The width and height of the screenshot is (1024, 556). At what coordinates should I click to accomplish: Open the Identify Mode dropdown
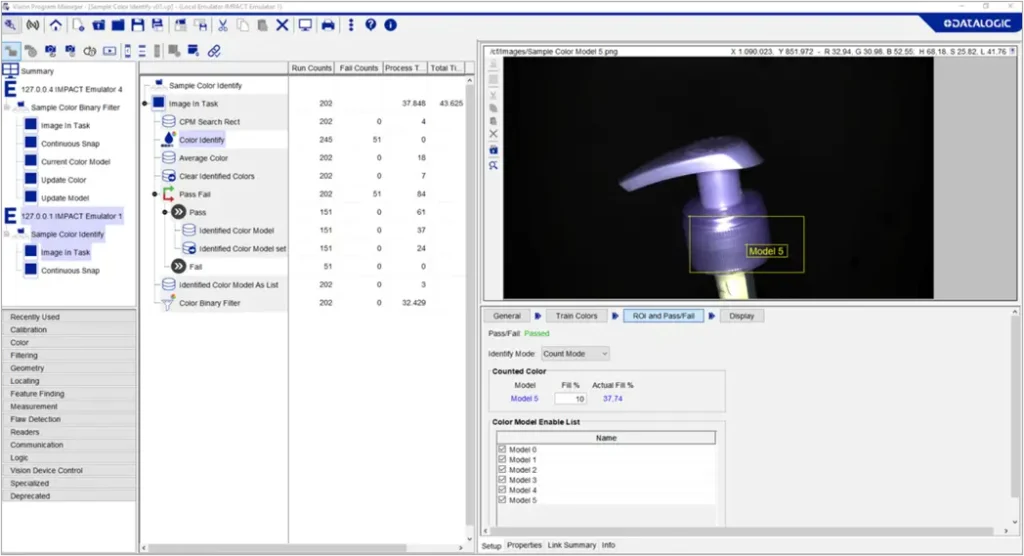pyautogui.click(x=575, y=354)
